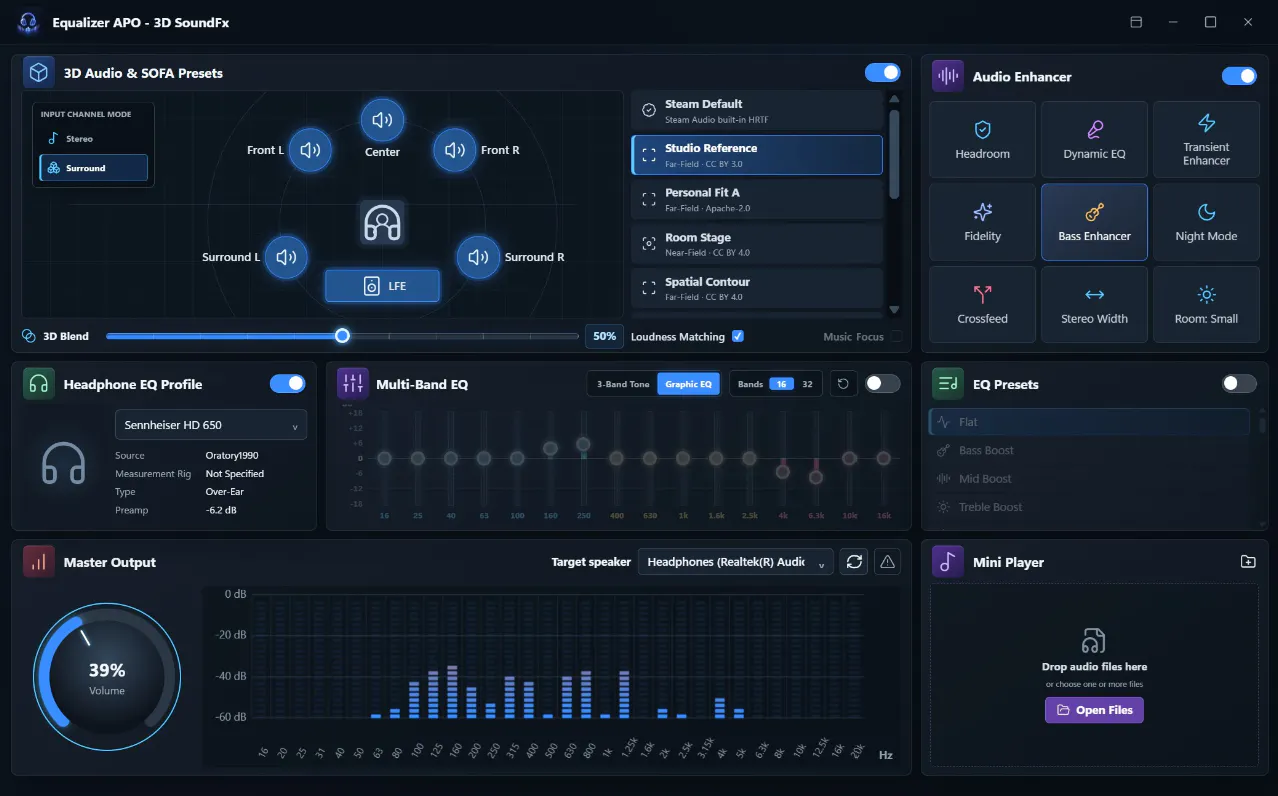Enable the EQ Presets switch
Image resolution: width=1278 pixels, height=796 pixels.
[1239, 383]
